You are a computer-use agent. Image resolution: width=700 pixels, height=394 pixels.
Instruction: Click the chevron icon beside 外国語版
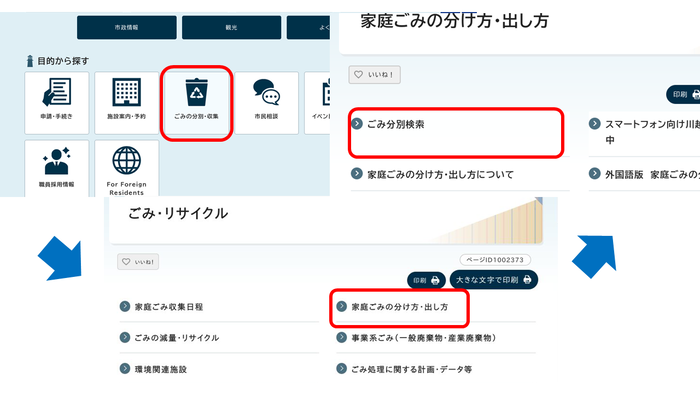pyautogui.click(x=595, y=173)
